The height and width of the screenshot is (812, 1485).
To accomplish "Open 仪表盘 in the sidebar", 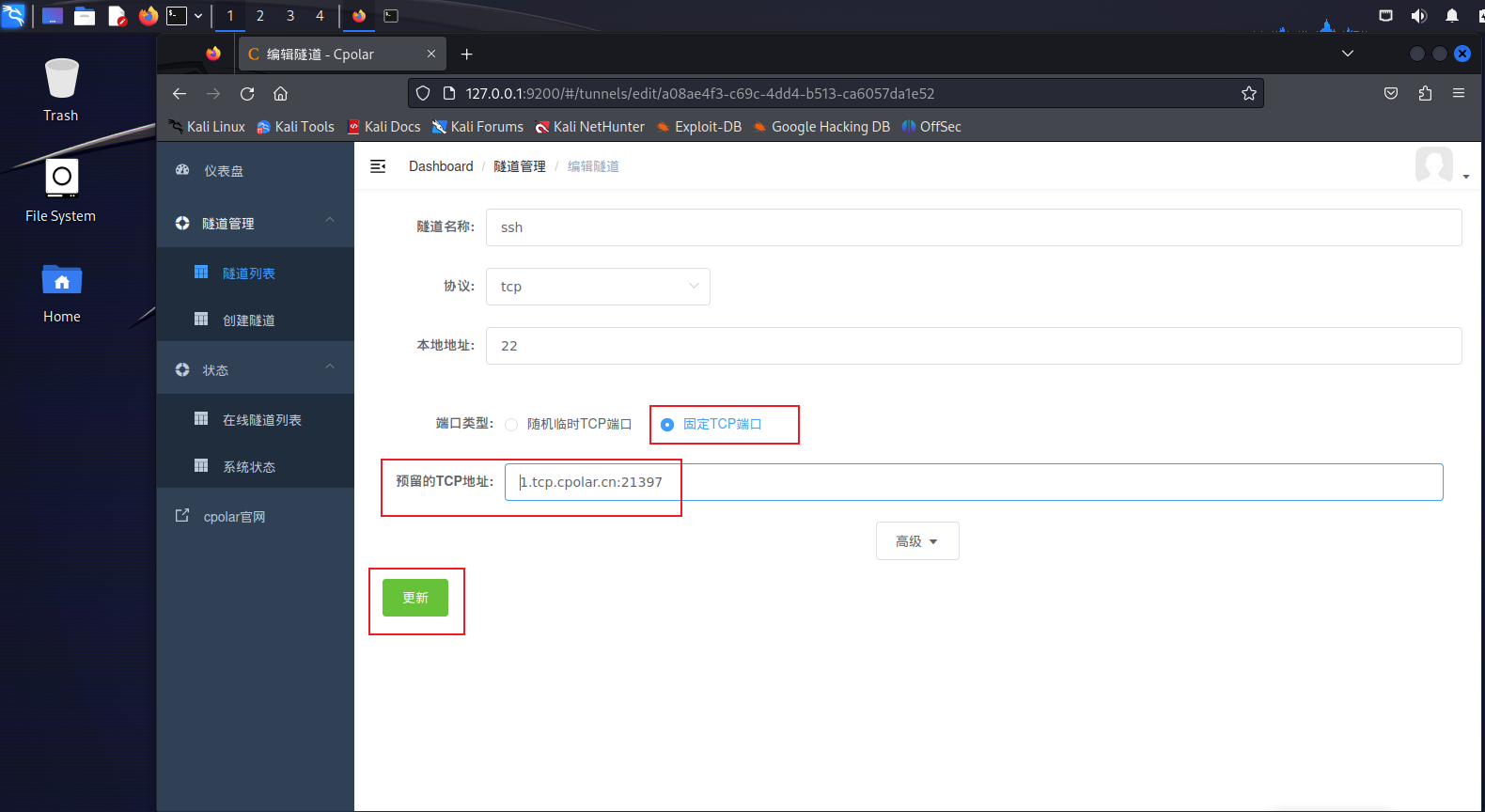I will pos(256,171).
